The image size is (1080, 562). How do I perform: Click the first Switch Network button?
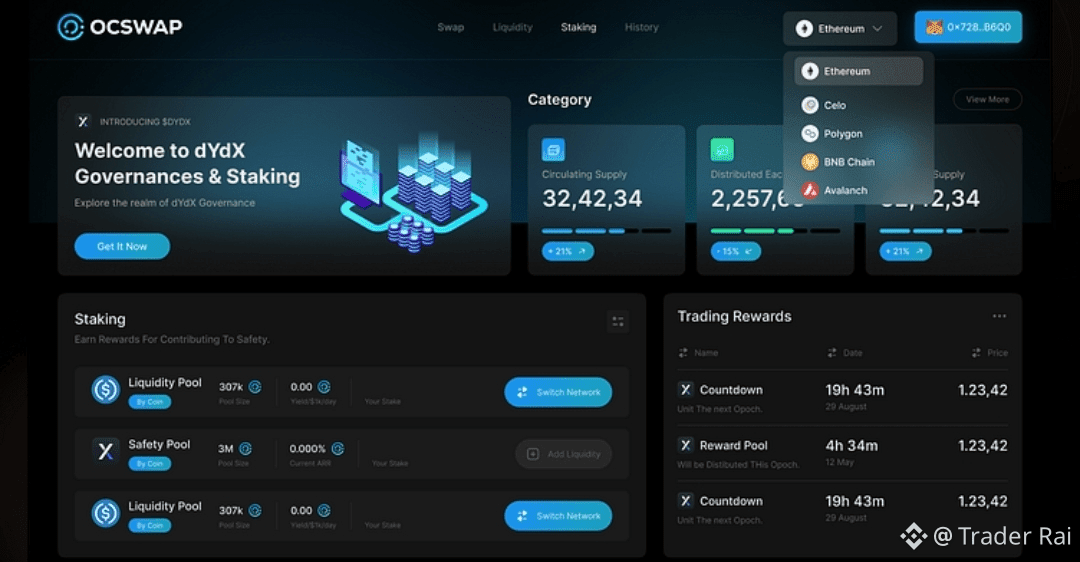coord(558,392)
